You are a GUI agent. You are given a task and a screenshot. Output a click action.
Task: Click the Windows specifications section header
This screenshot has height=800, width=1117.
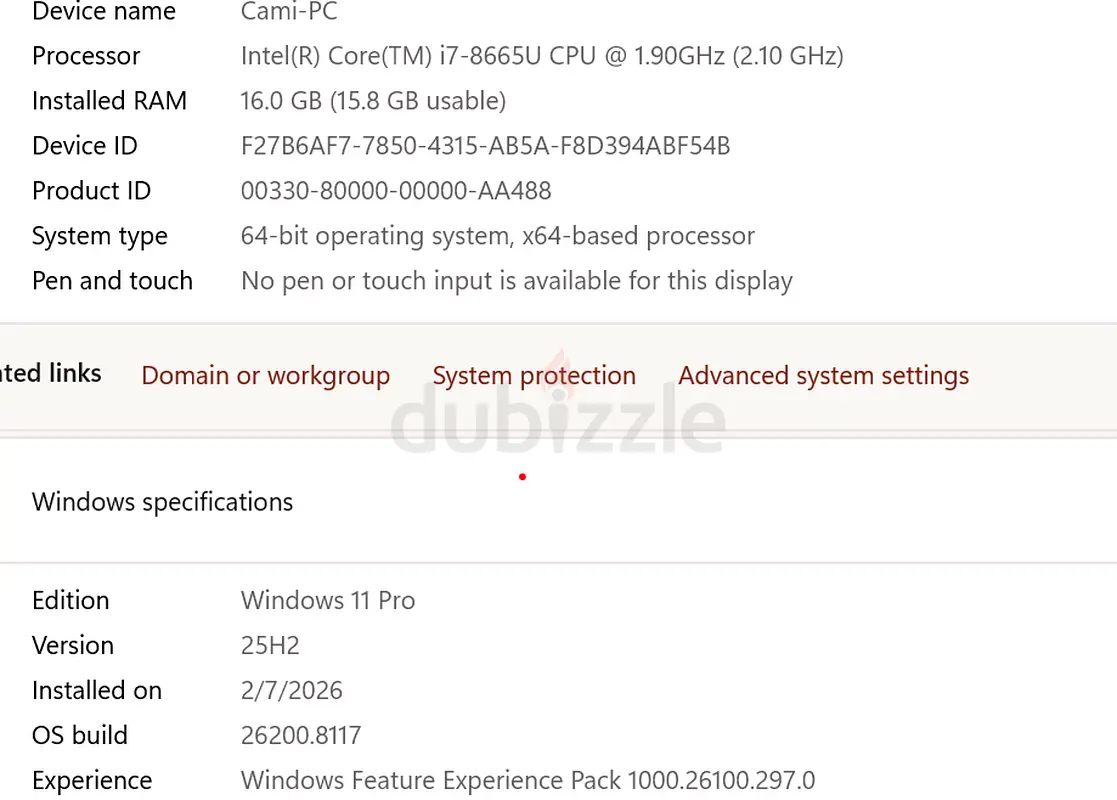point(162,502)
